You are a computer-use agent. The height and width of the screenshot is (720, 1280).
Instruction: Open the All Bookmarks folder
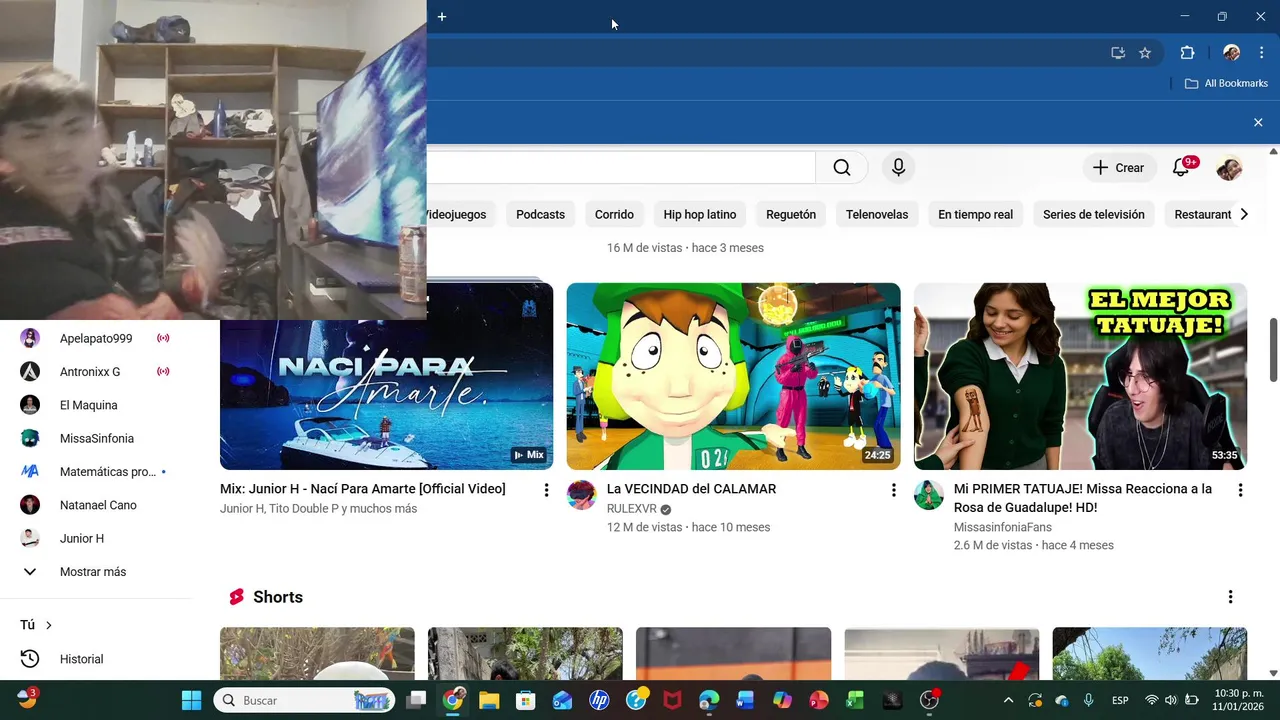pos(1226,83)
